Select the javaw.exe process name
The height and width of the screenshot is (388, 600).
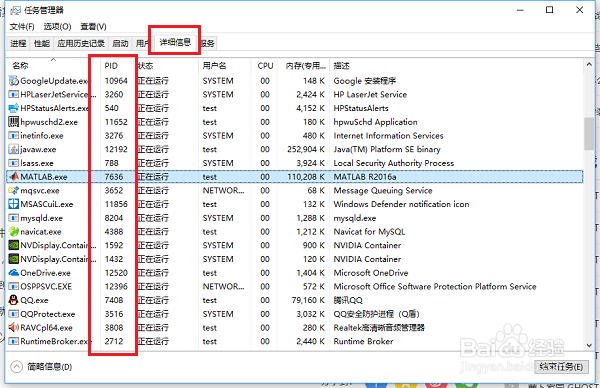coord(38,149)
